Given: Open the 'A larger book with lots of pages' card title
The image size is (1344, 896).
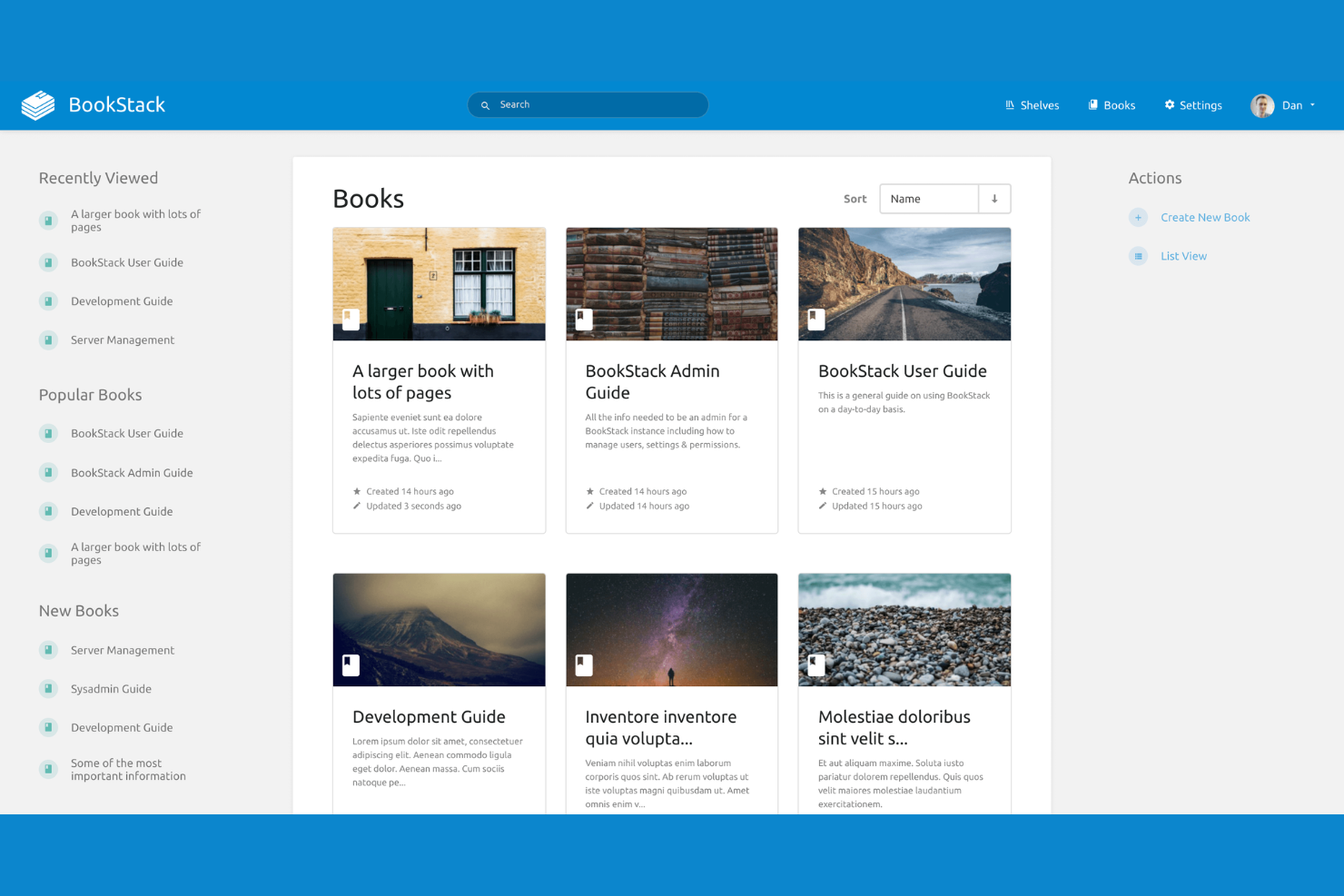Looking at the screenshot, I should [x=423, y=382].
